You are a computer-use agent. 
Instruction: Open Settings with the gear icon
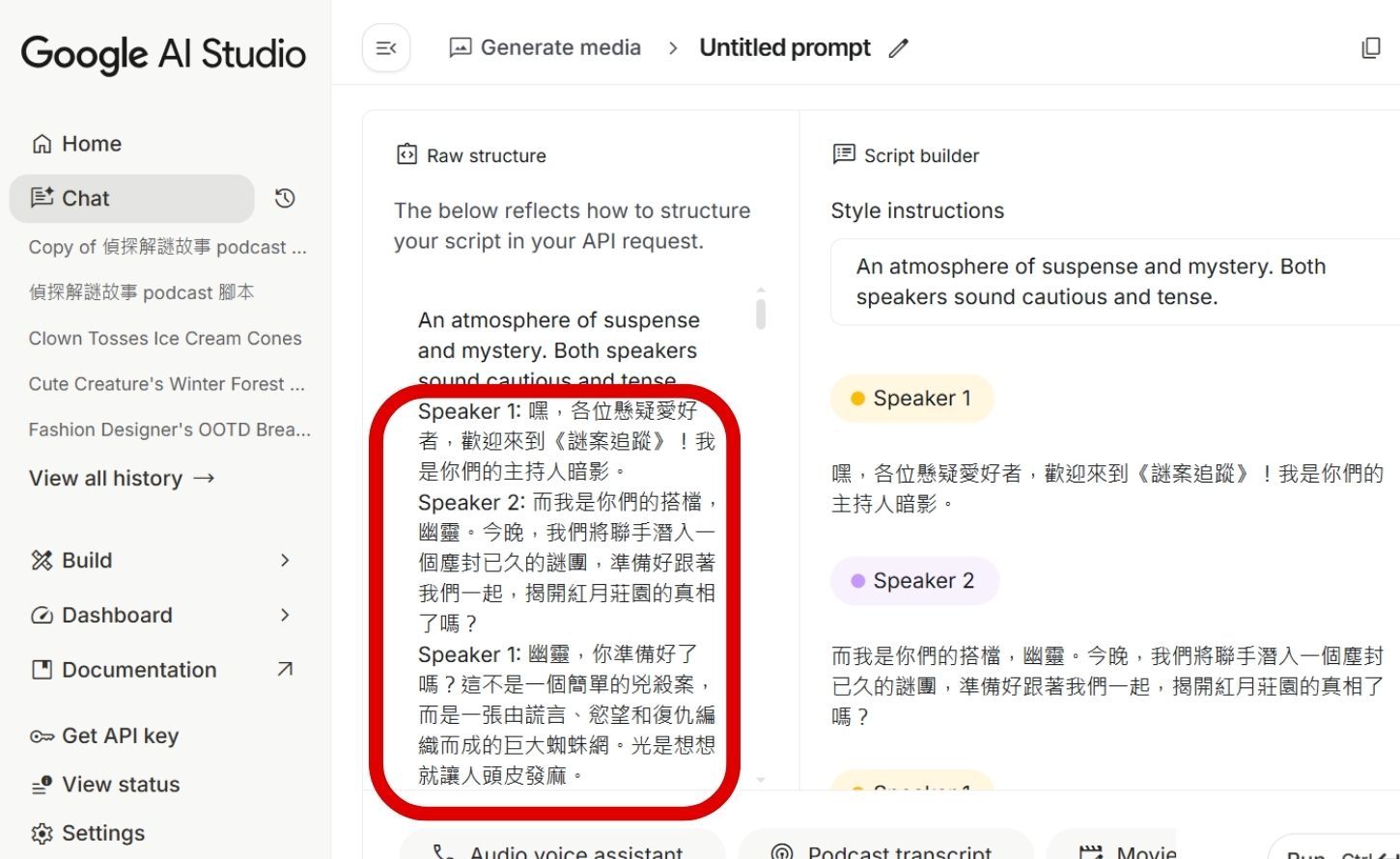(x=41, y=832)
